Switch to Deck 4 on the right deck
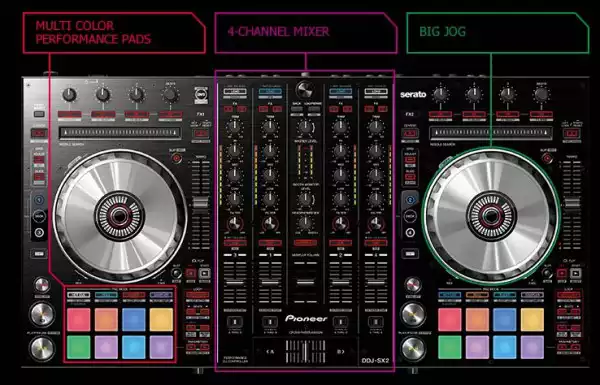 (x=410, y=233)
